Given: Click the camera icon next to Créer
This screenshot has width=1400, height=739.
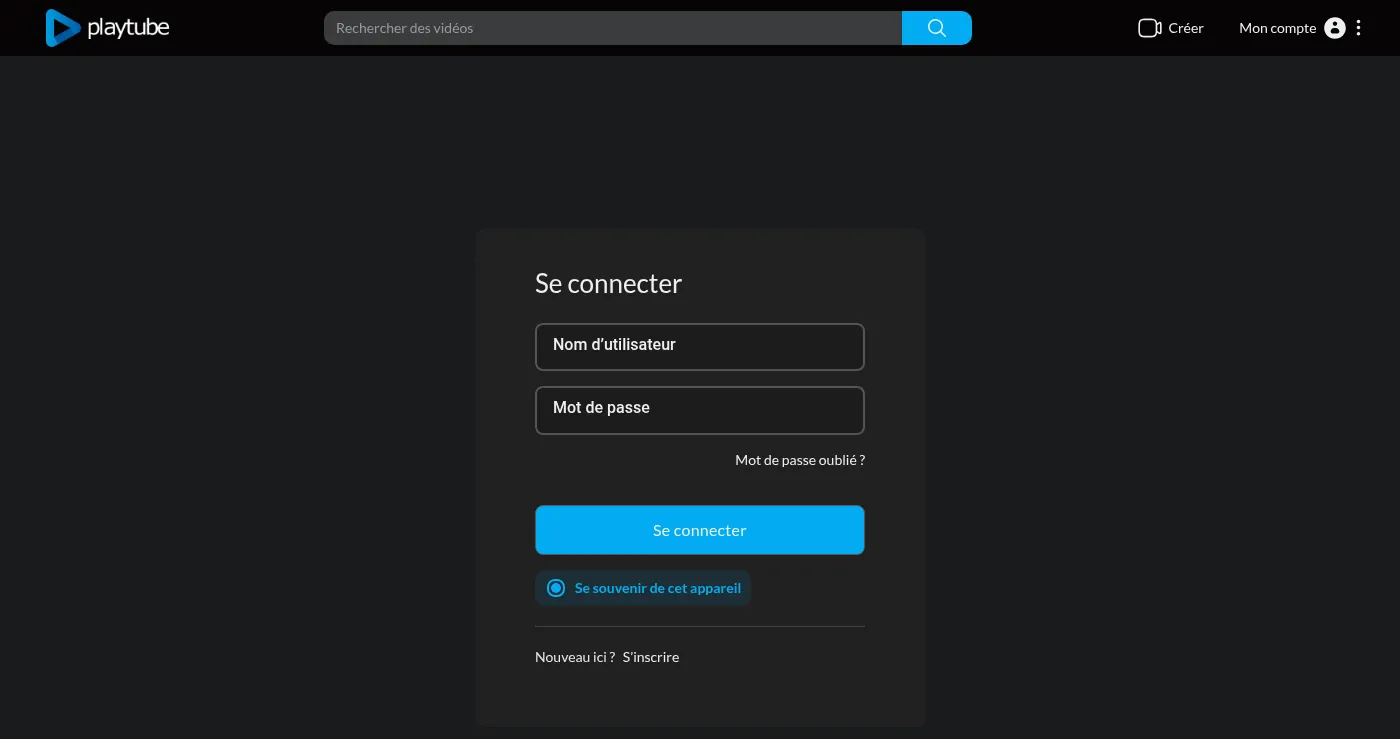Looking at the screenshot, I should click(1149, 28).
